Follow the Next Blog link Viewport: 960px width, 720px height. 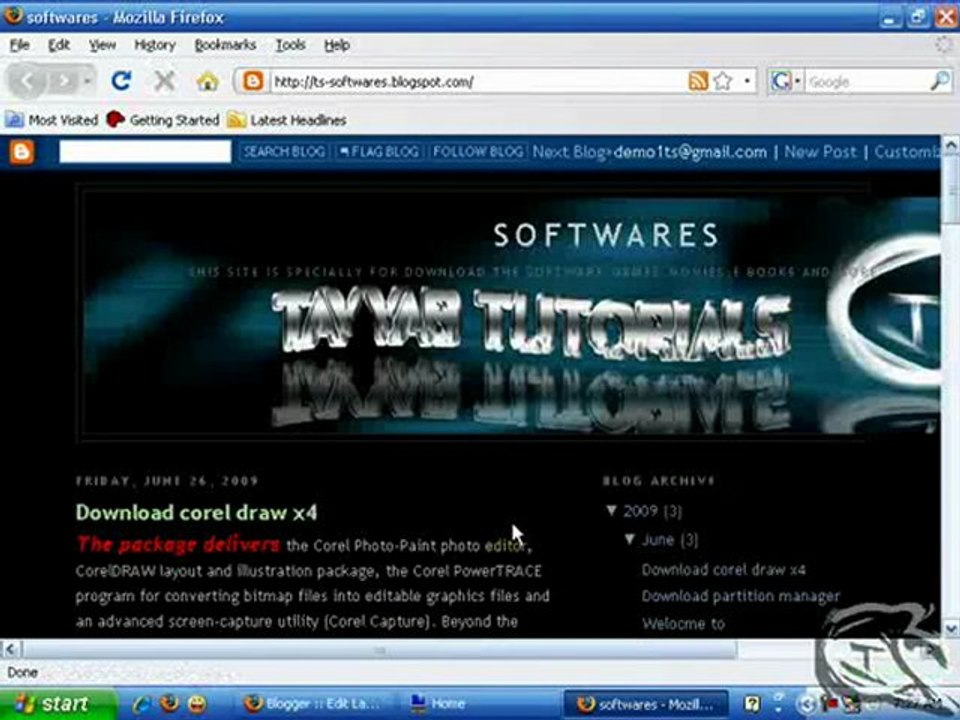coord(571,152)
